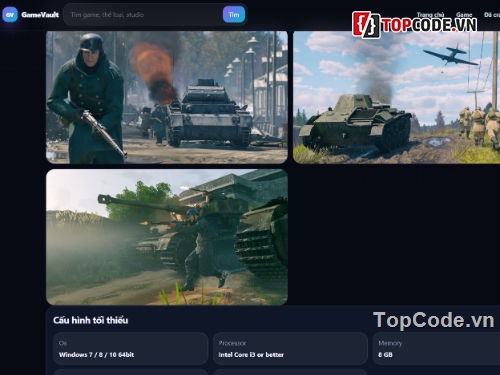
Task: Select the Windows 7 / 8 / 10 64bit value
Action: tap(96, 355)
